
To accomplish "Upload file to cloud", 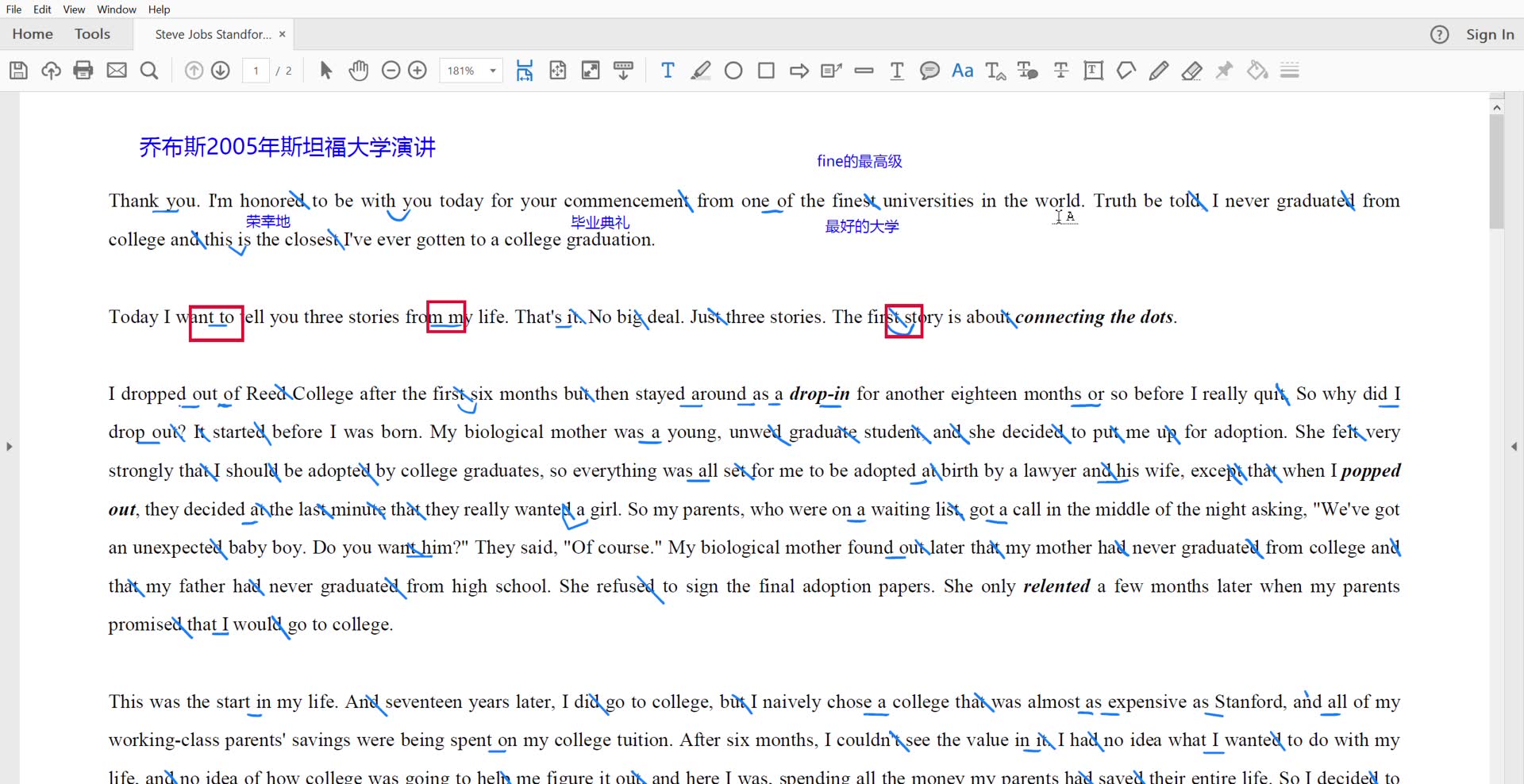I will point(51,71).
